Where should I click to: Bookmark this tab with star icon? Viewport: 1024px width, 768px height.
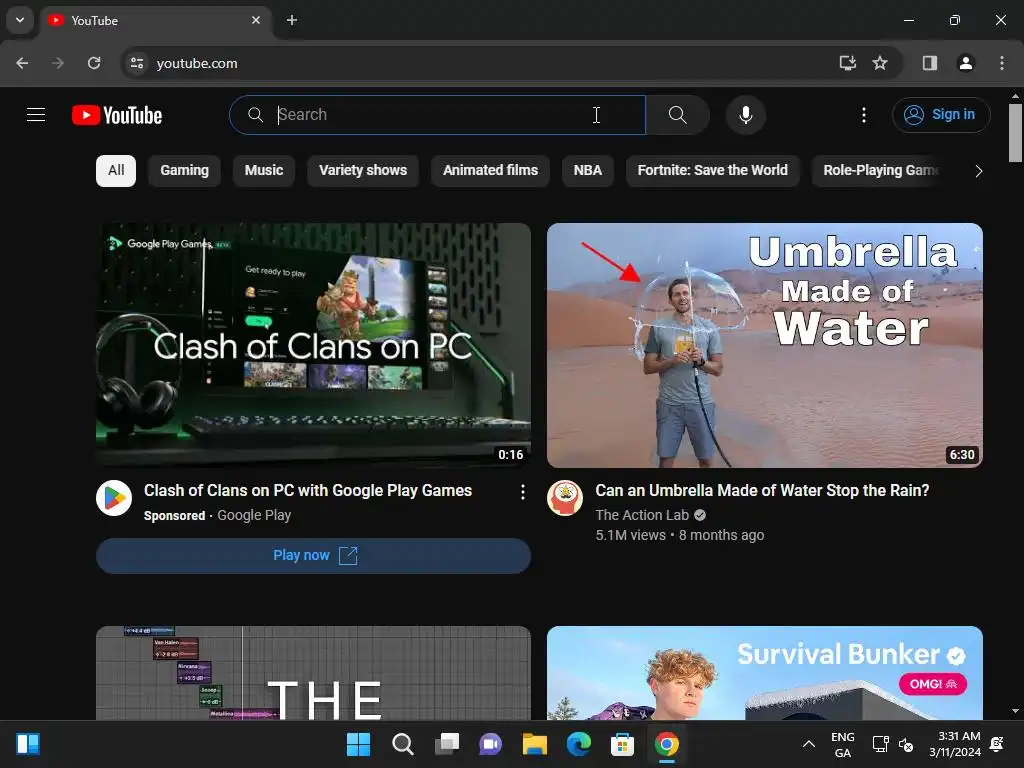click(x=880, y=63)
